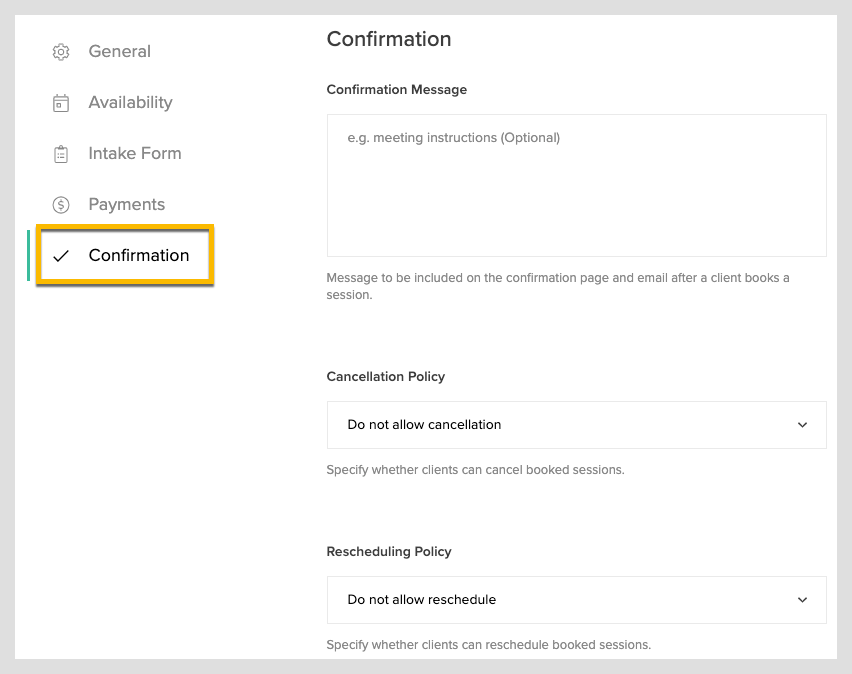Click the General gear icon

click(x=61, y=52)
